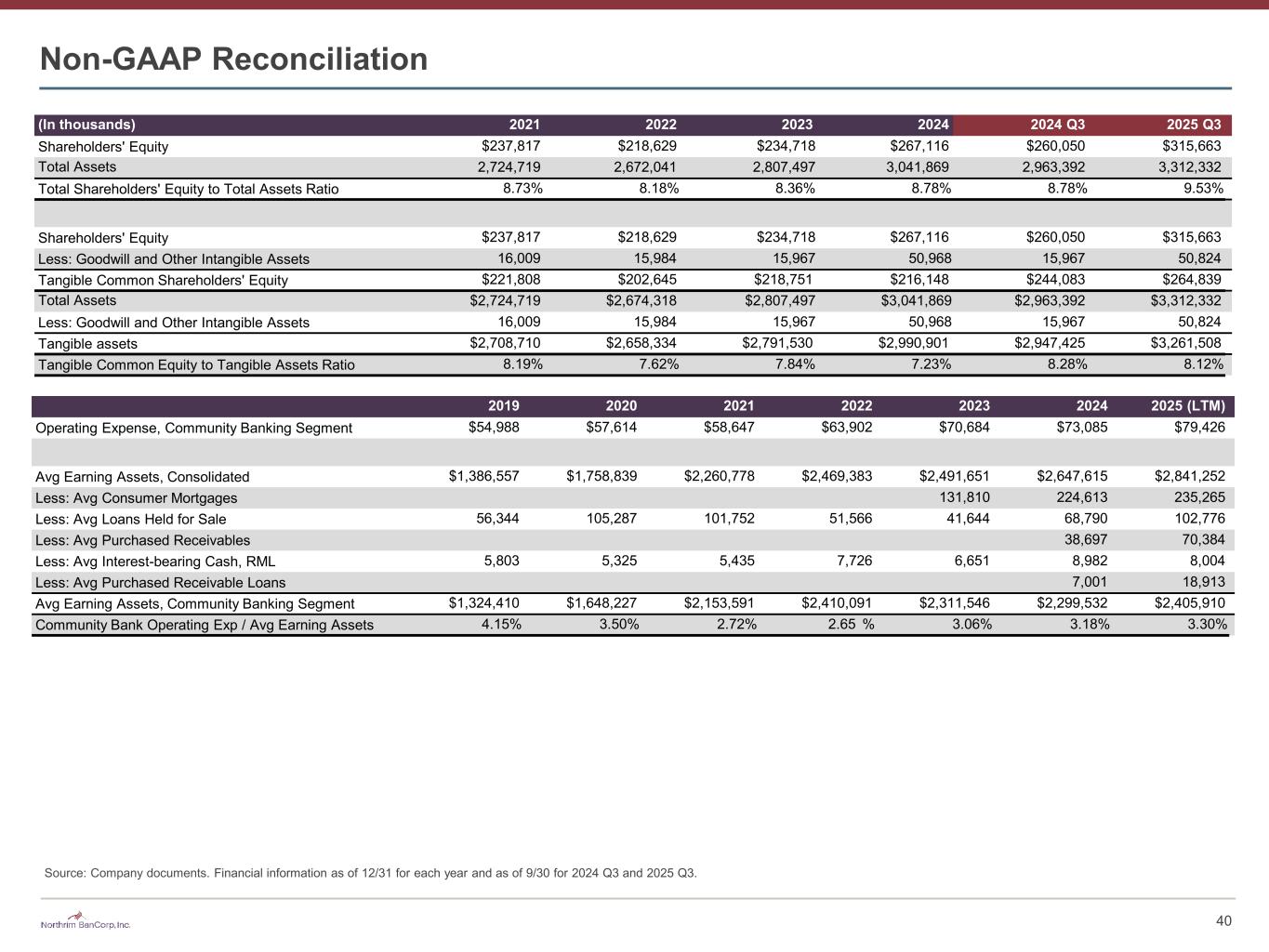Select the Less: Avg Consumer Mortgages row

point(136,498)
